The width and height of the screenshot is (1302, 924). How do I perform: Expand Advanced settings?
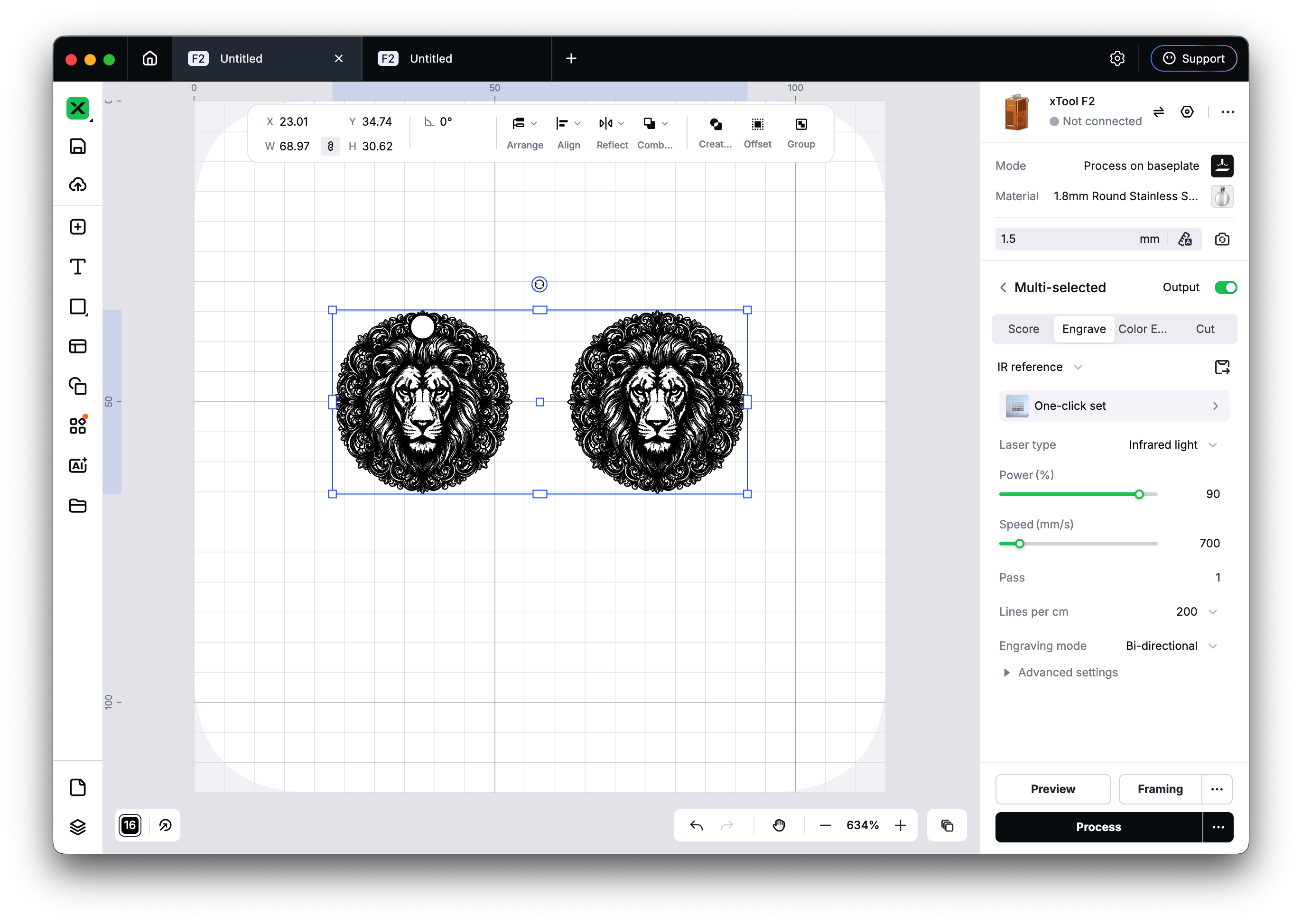(x=1060, y=673)
